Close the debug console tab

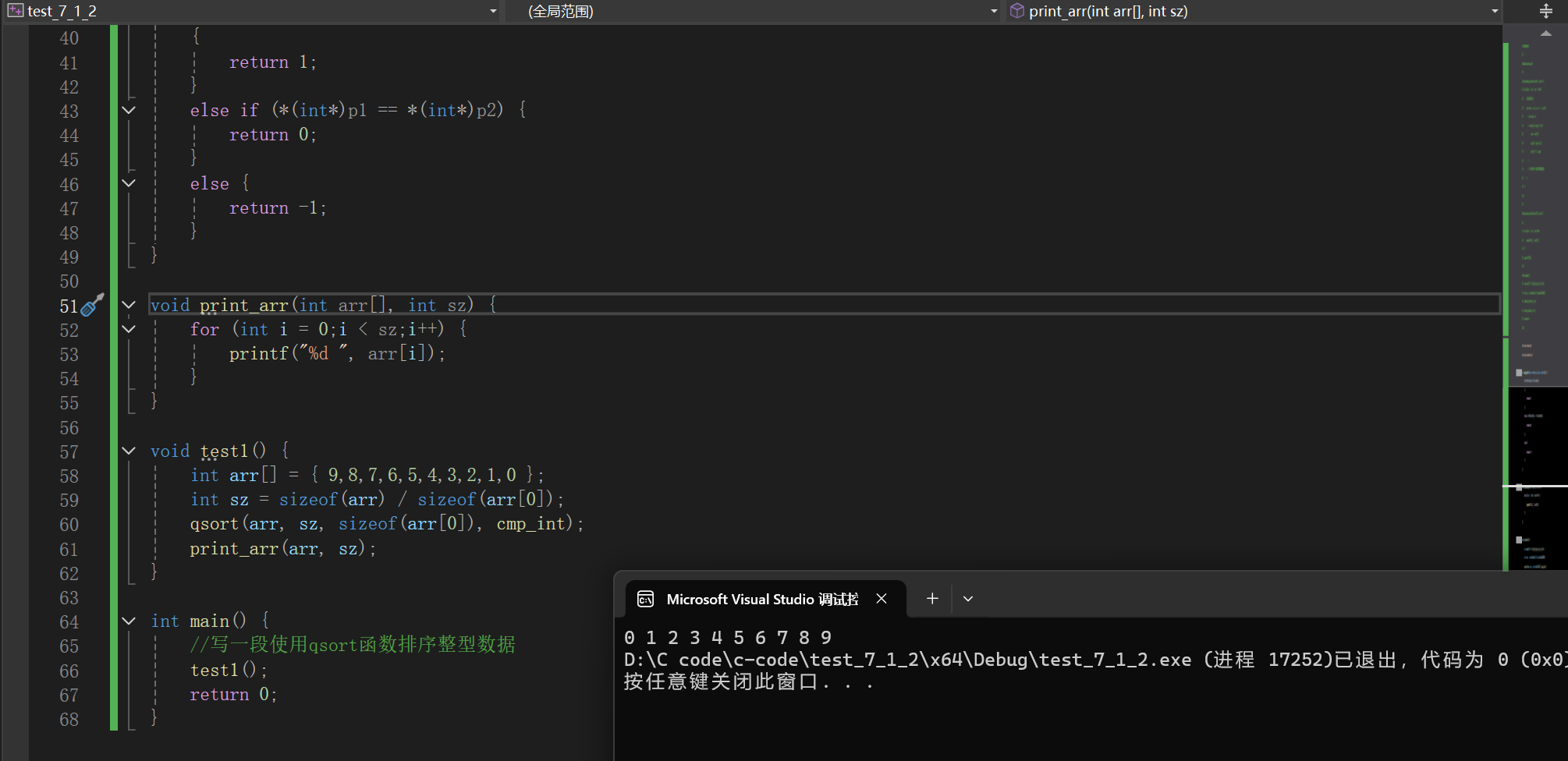(882, 598)
